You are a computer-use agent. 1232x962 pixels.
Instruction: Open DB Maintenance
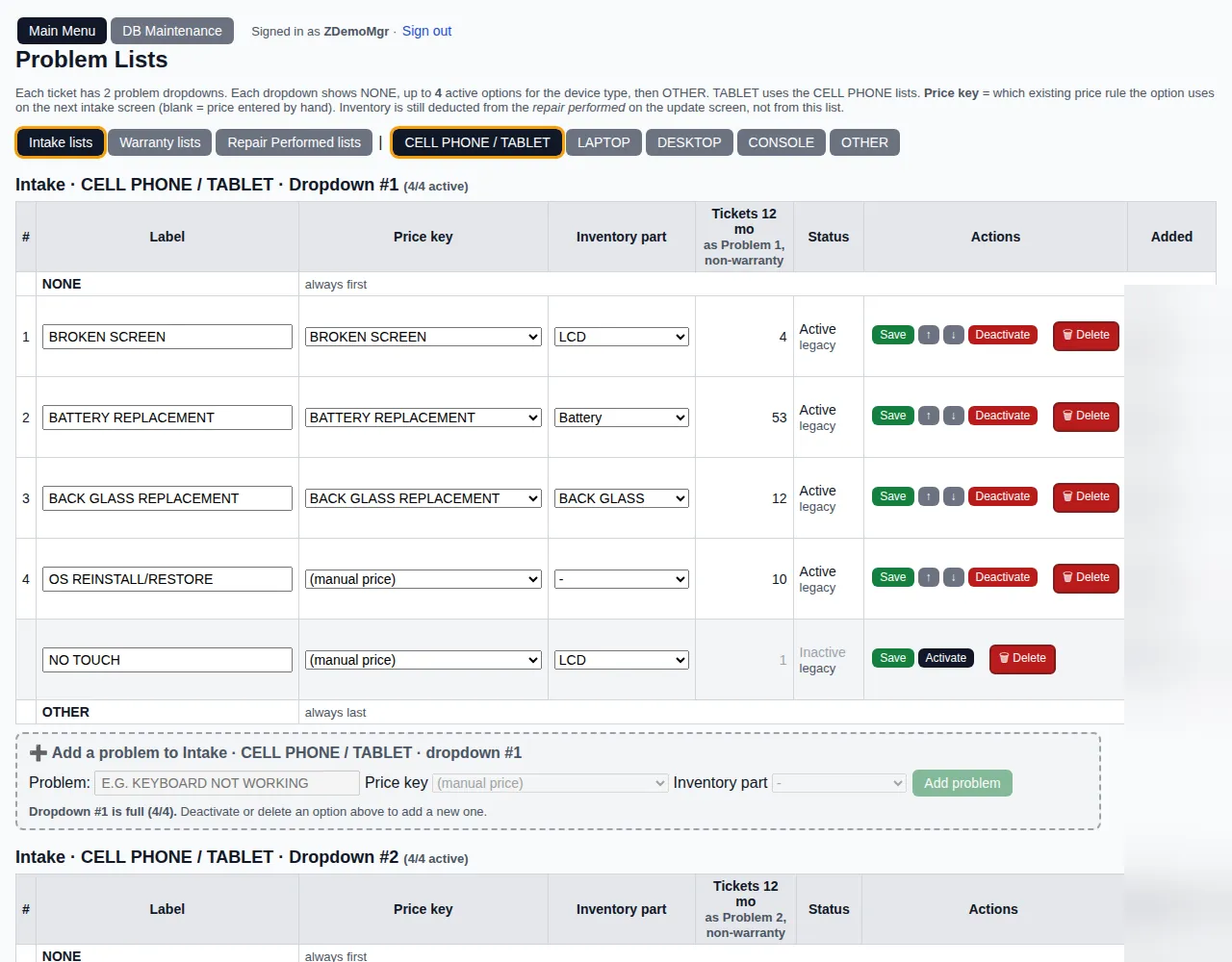172,31
